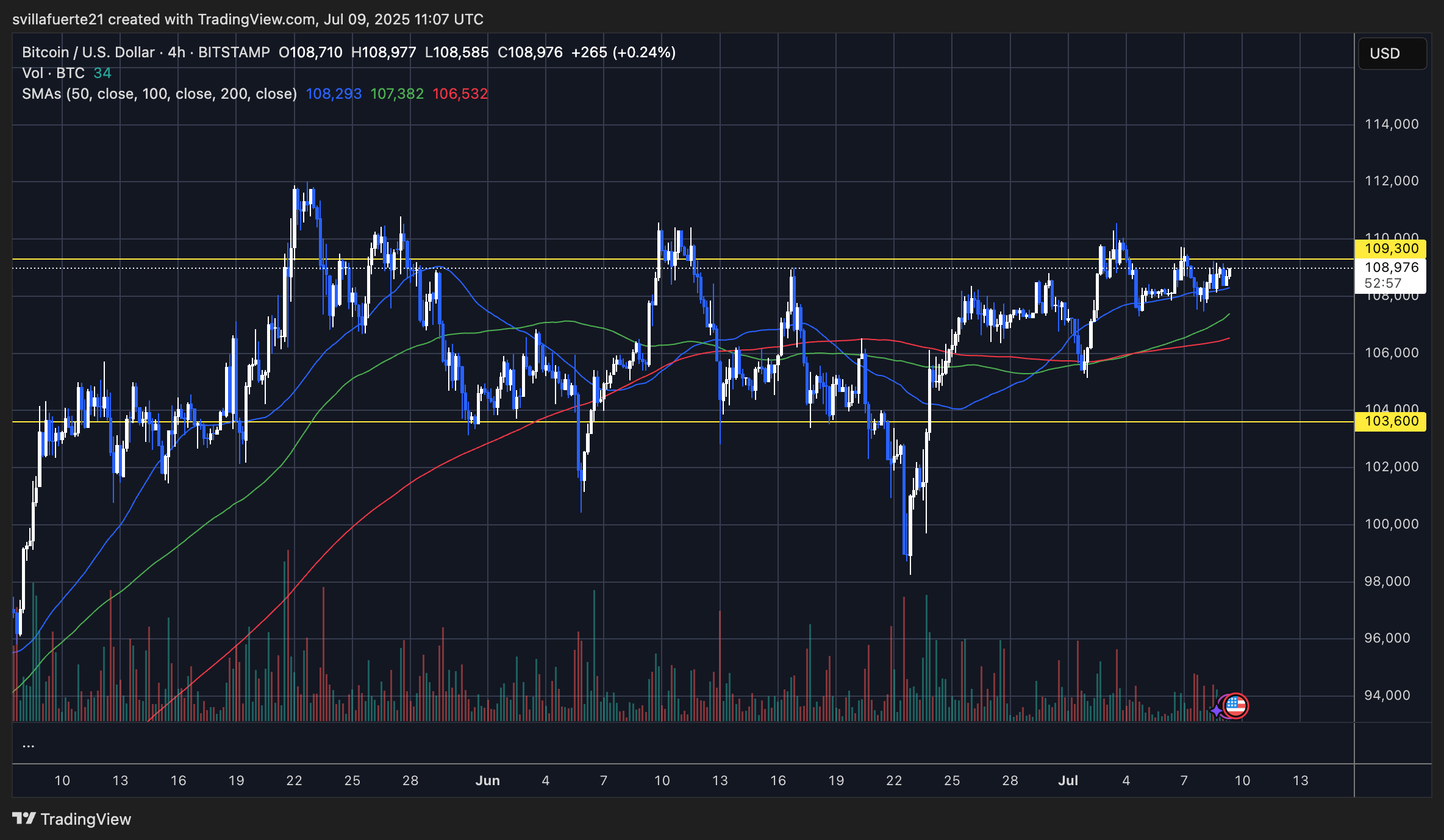
Task: Click the 96,000 price axis label
Action: 1387,638
